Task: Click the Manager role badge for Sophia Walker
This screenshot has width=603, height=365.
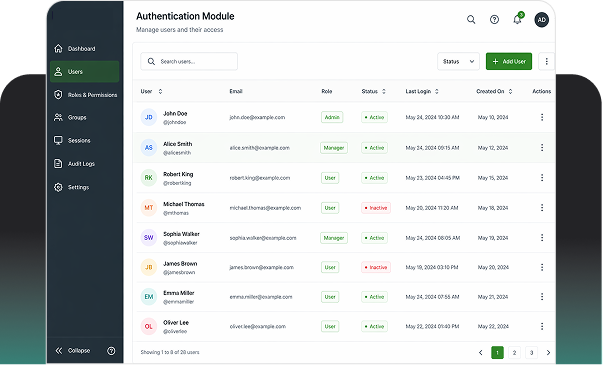Action: point(334,238)
